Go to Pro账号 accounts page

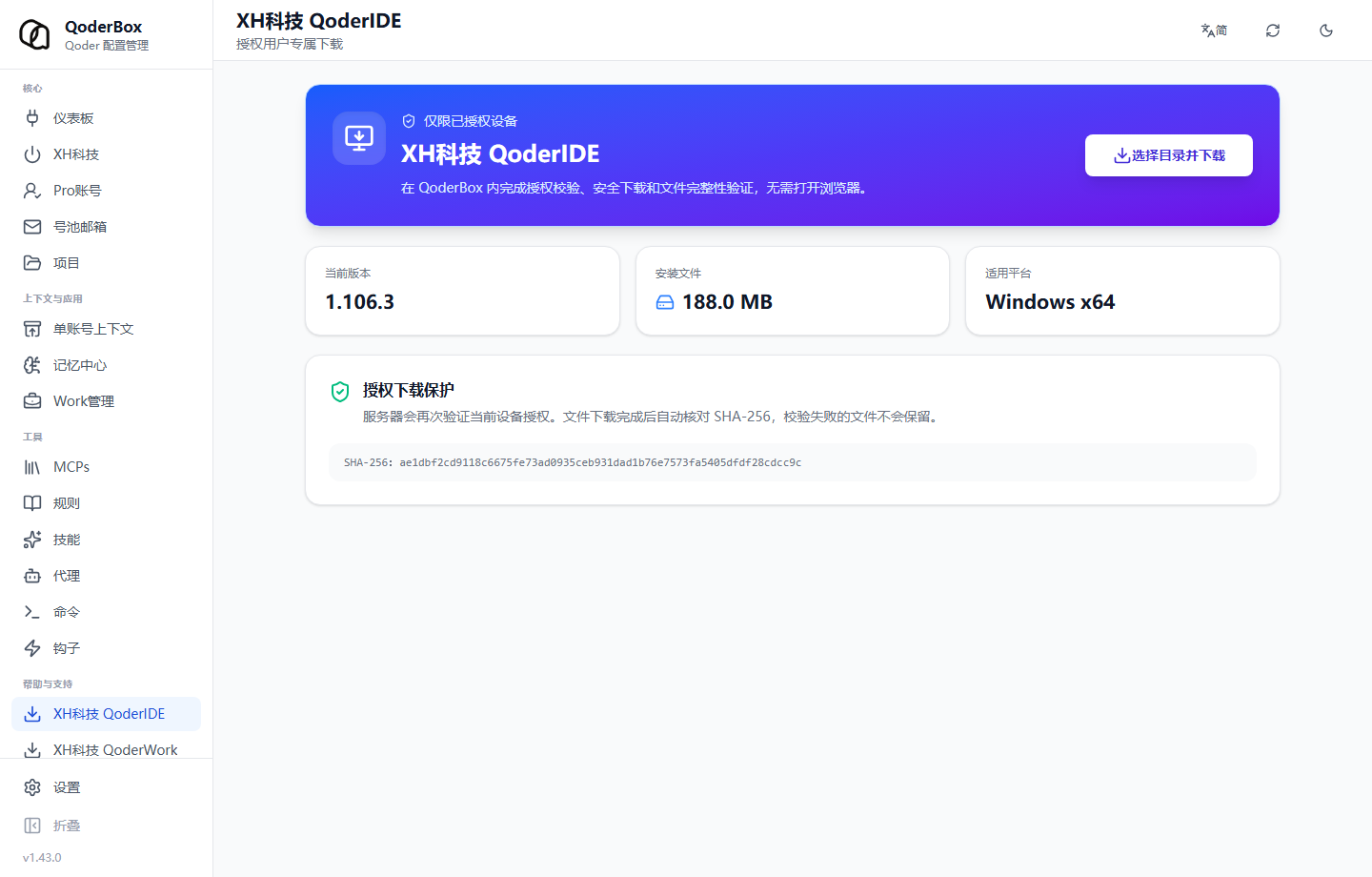click(x=106, y=191)
